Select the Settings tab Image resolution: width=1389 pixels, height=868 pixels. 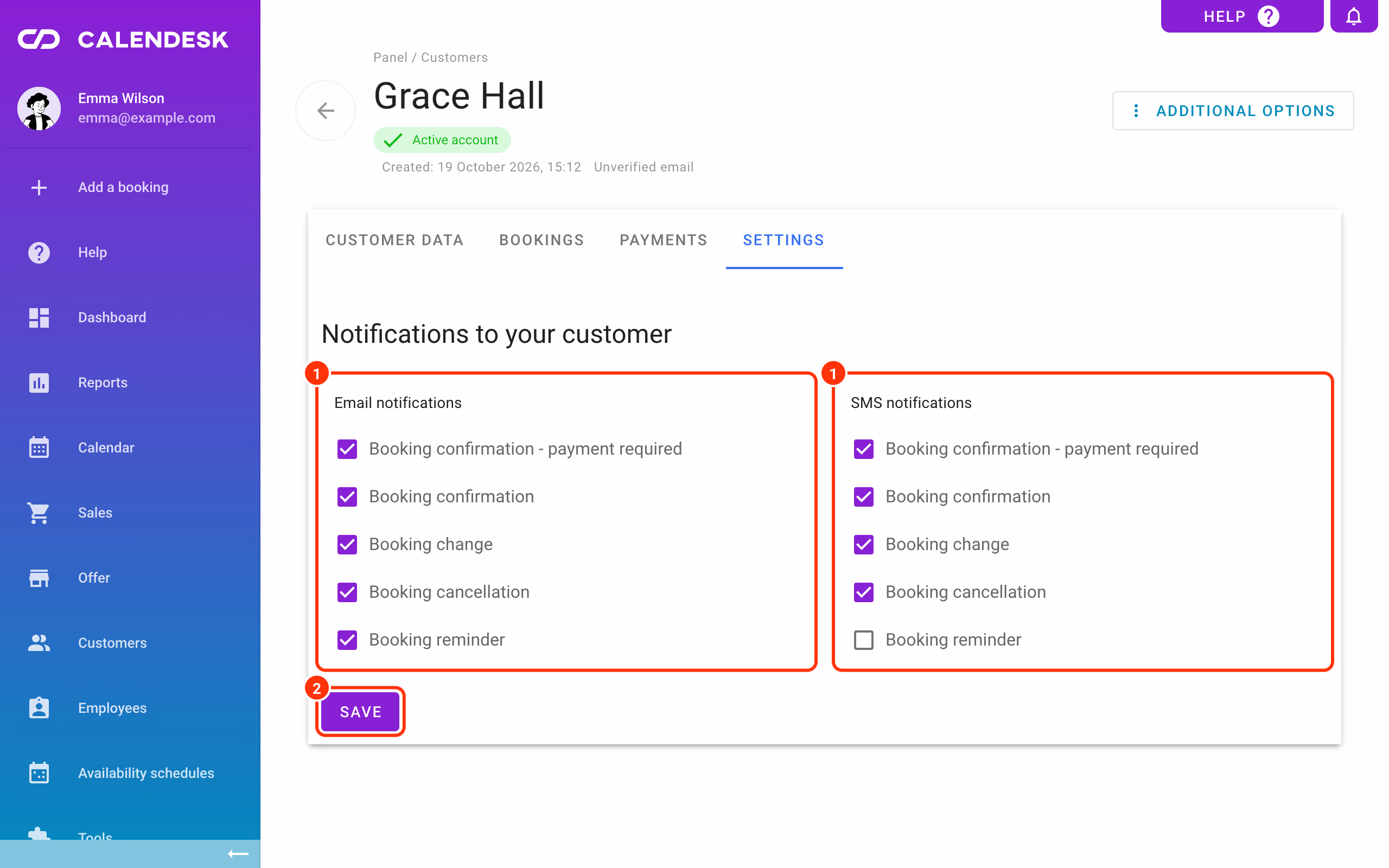[x=783, y=240]
